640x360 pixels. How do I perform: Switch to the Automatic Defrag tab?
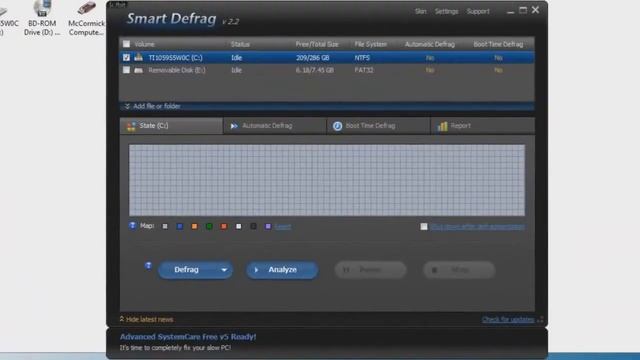point(275,126)
